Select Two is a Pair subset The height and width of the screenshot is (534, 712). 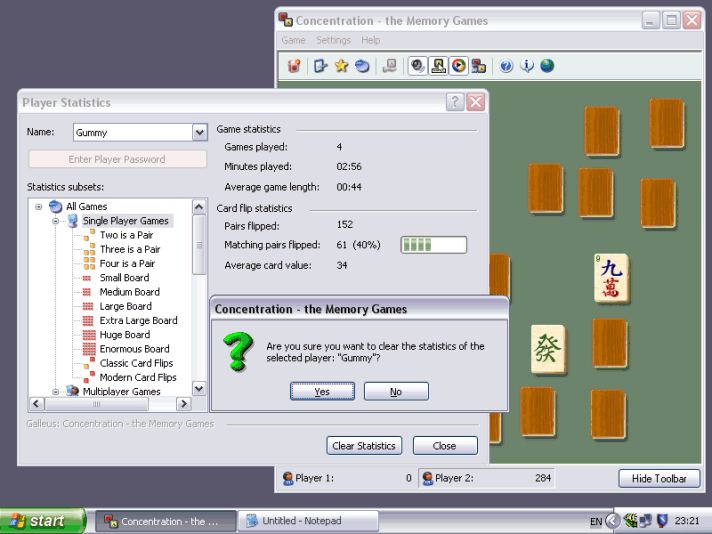click(126, 235)
